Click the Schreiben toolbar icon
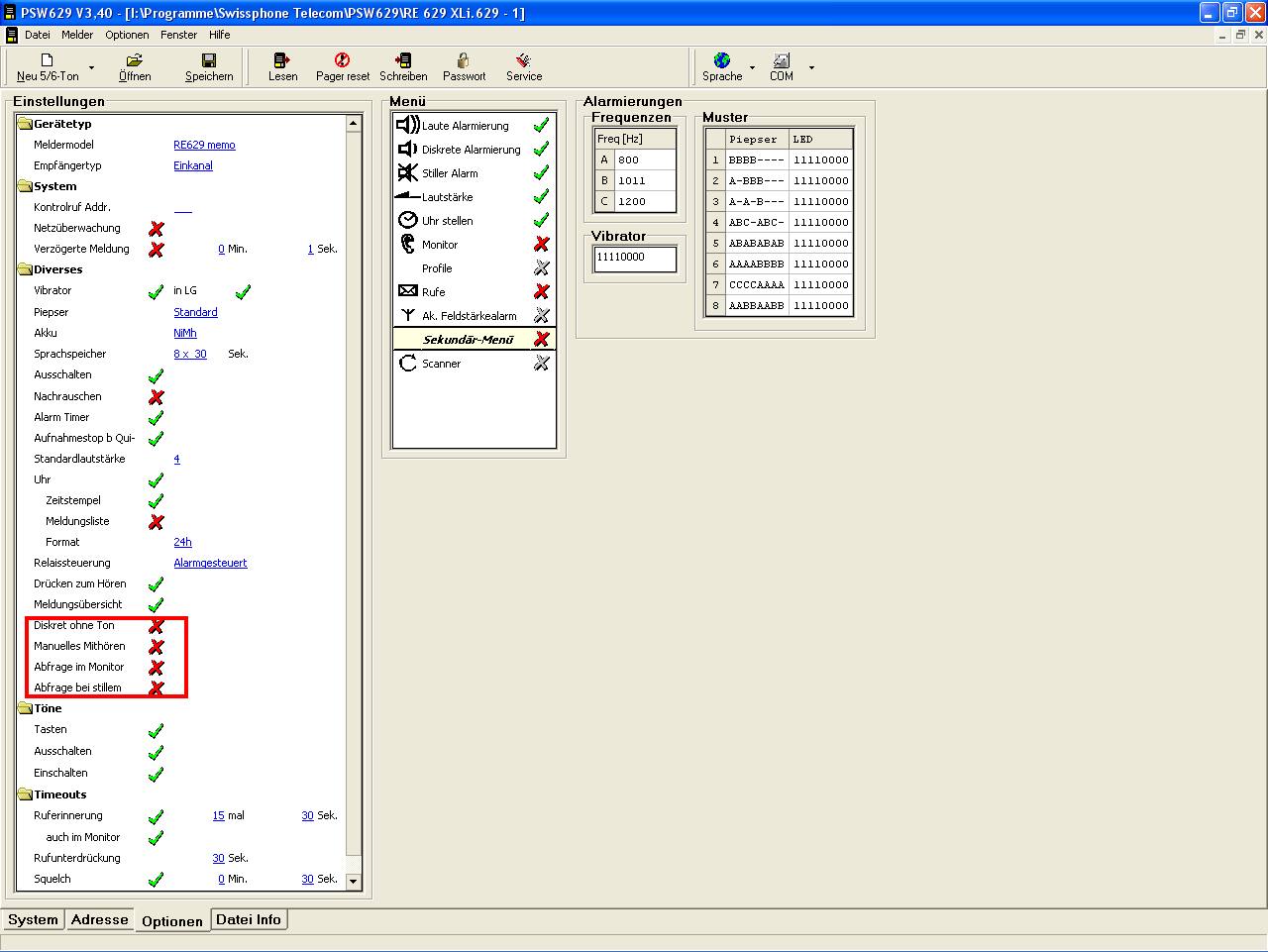 tap(403, 60)
